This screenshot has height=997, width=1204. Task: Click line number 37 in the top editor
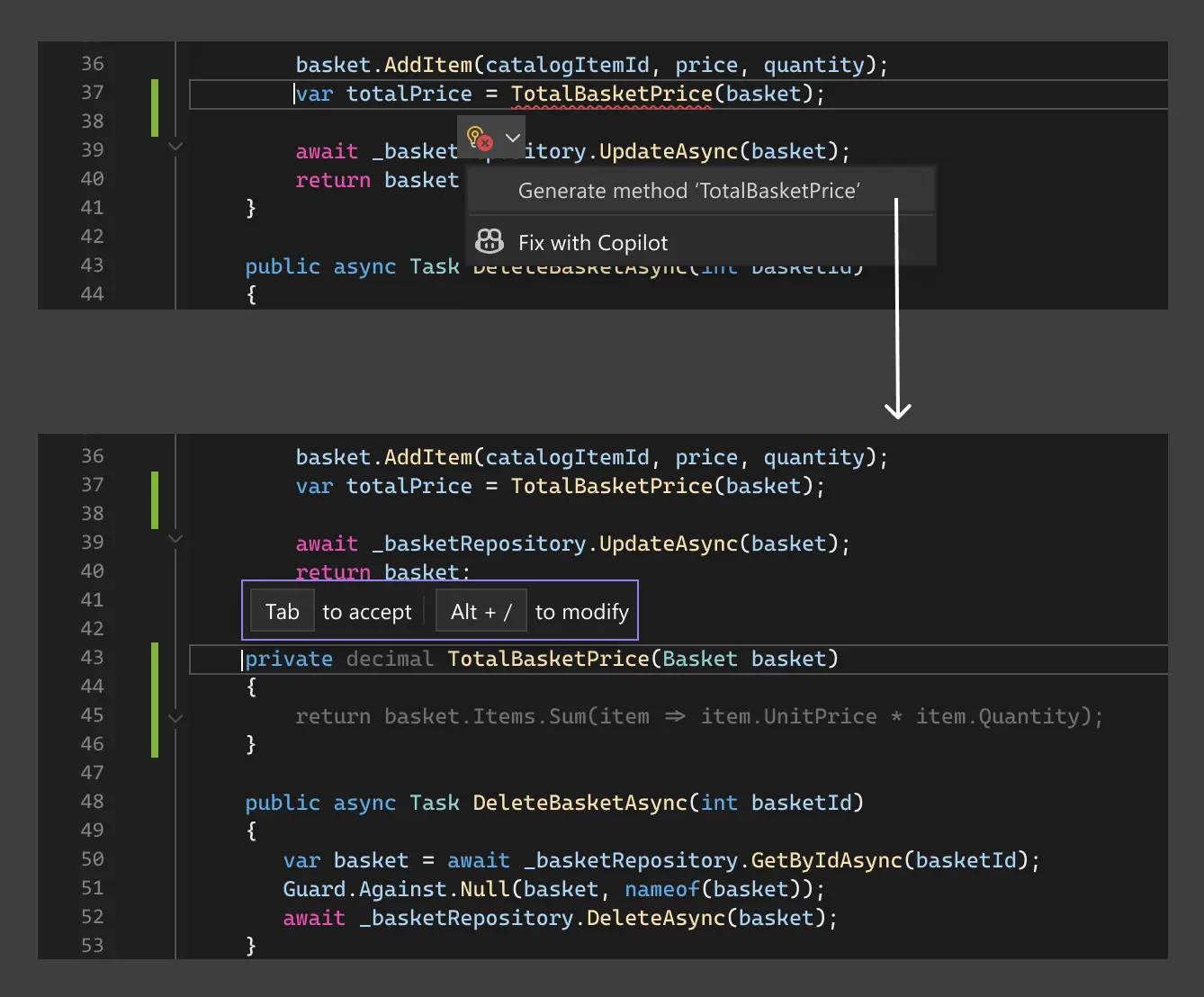92,93
